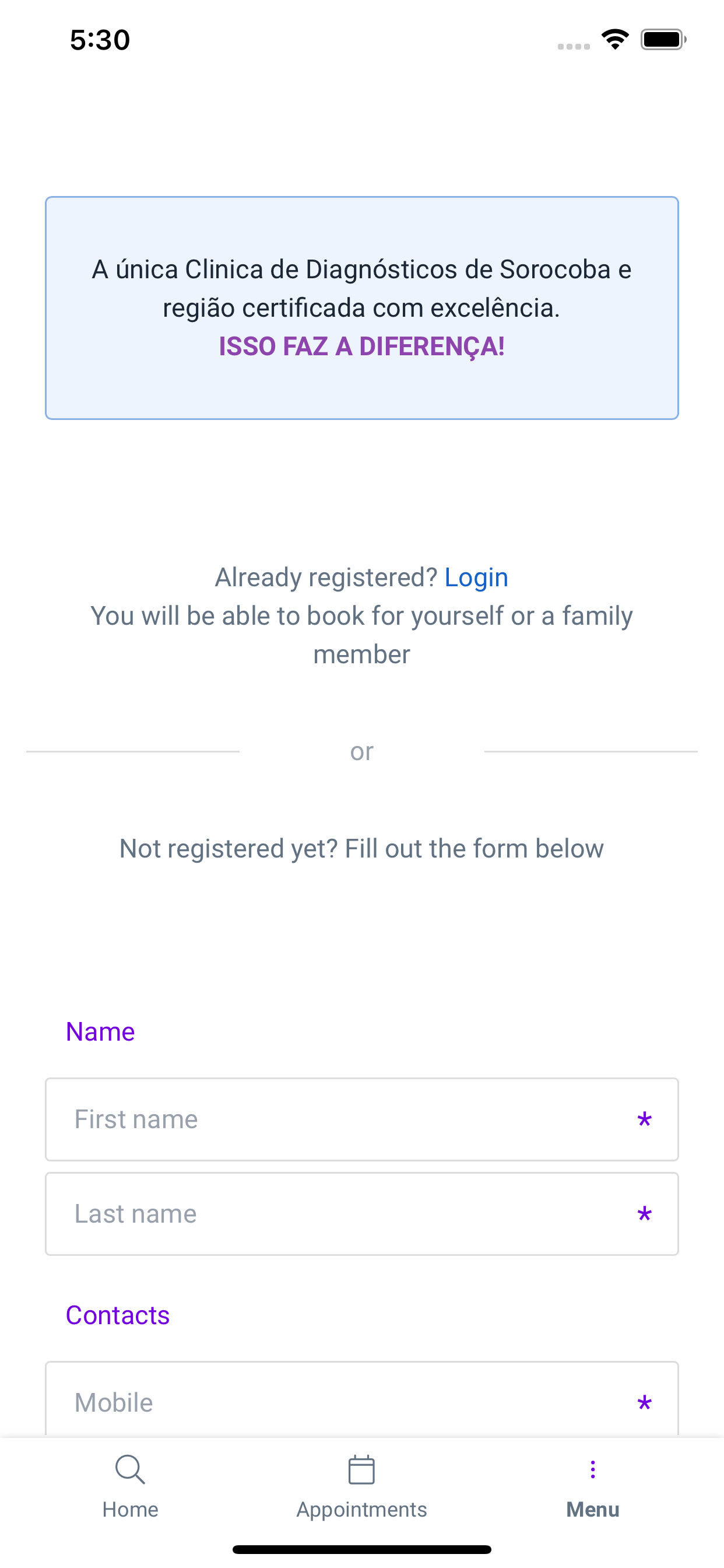Tap the clinic certification banner box

click(362, 308)
